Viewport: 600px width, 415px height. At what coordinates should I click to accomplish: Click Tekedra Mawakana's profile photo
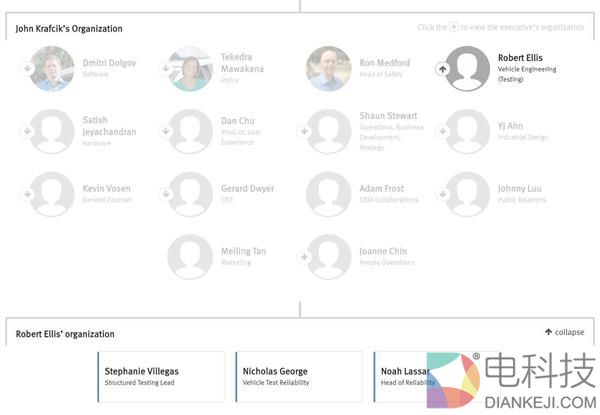coord(190,69)
